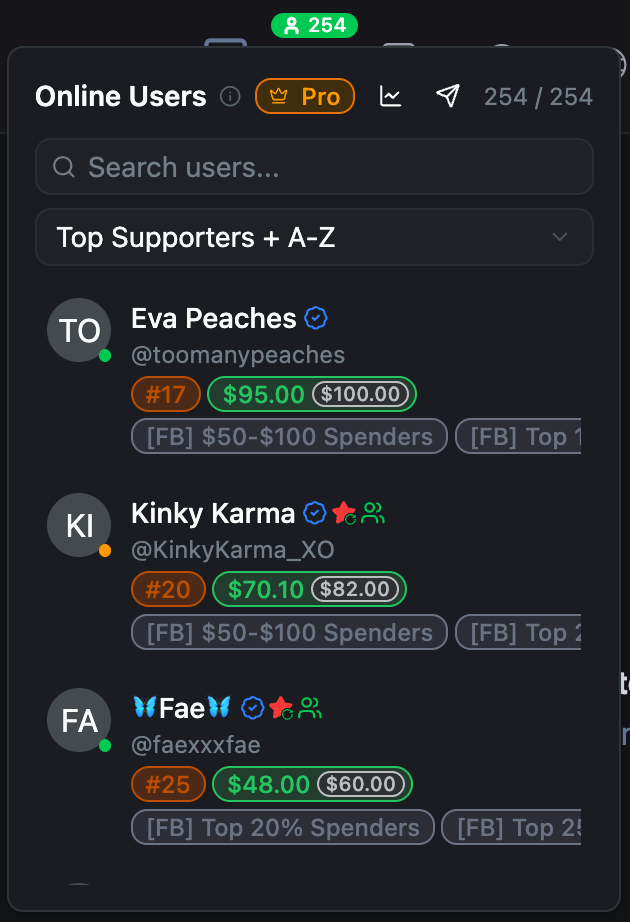
Task: Click the search magnifier icon
Action: coord(63,167)
